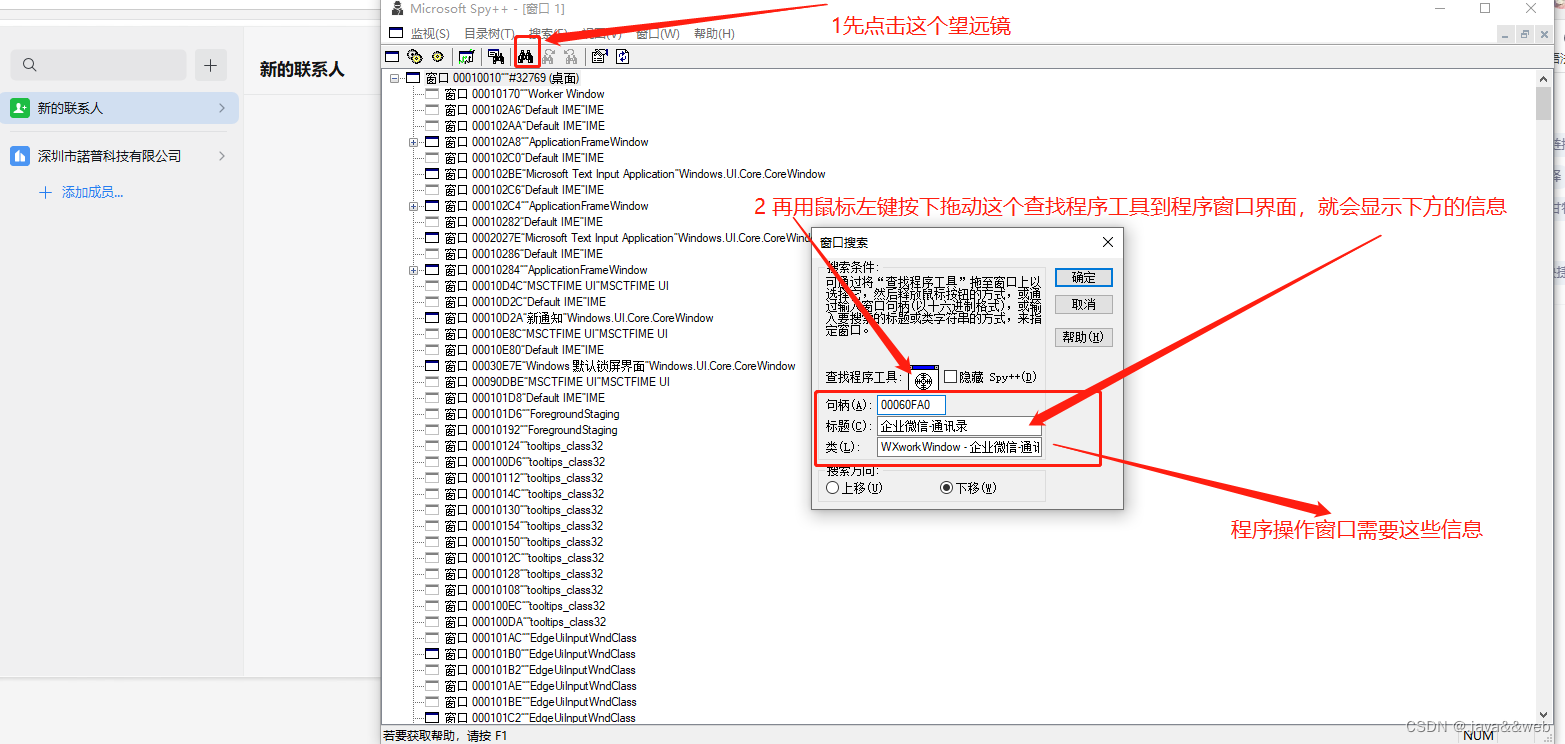Viewport: 1565px width, 744px height.
Task: Select the 上移(U) radio button
Action: tap(833, 488)
